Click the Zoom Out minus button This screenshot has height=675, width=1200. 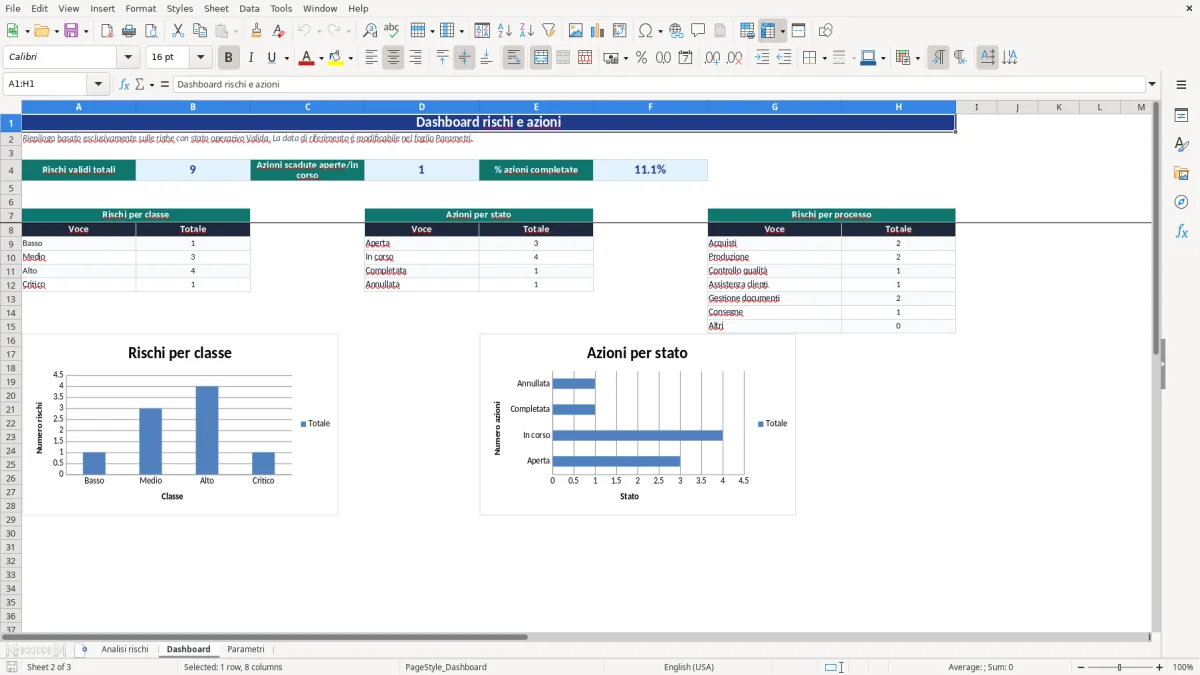[1081, 667]
